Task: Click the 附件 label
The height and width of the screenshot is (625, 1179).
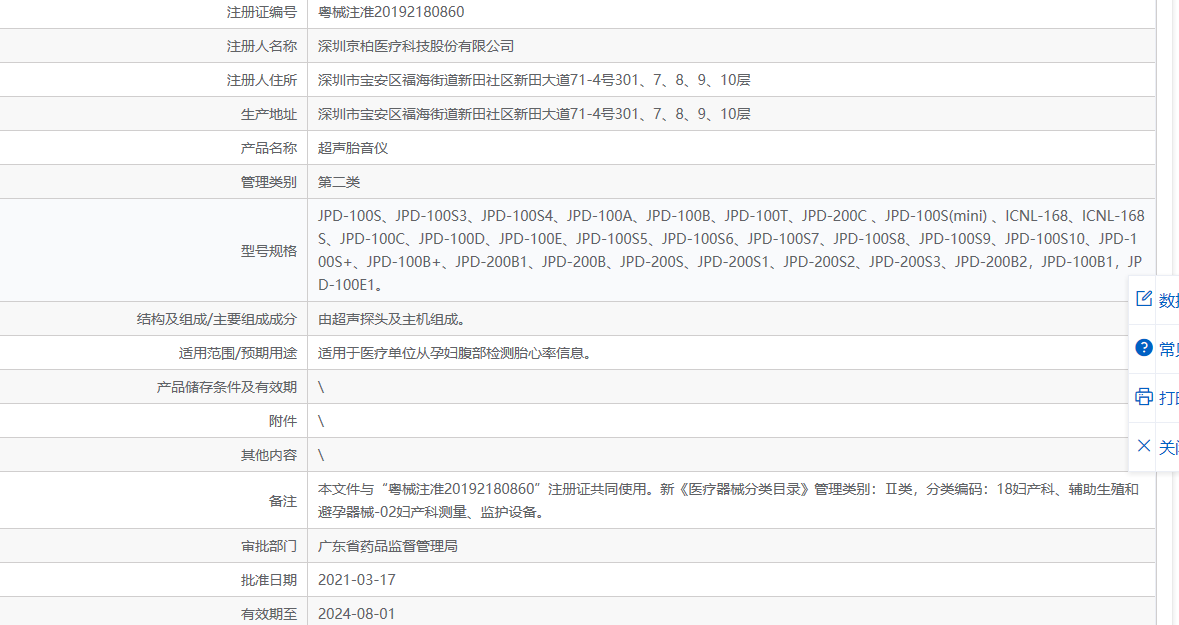Action: tap(283, 421)
